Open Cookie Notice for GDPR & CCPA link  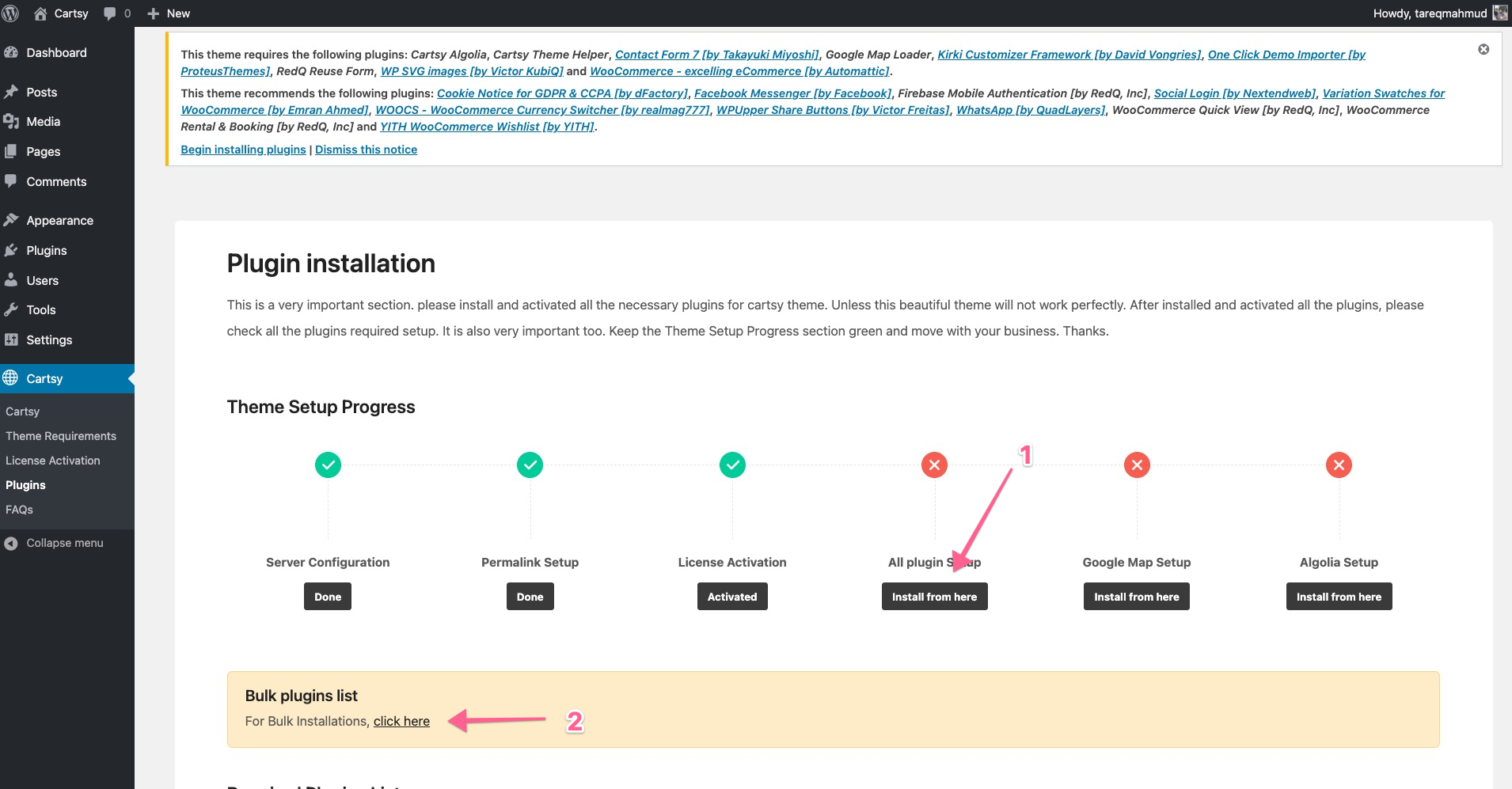pyautogui.click(x=562, y=93)
